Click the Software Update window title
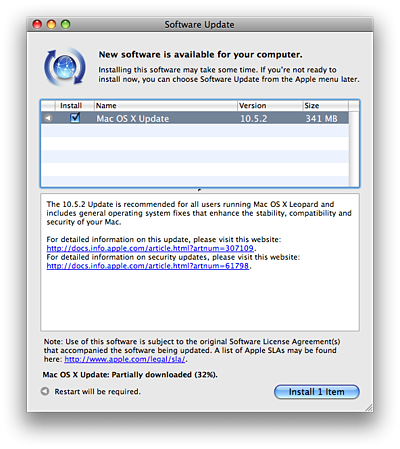 click(199, 25)
